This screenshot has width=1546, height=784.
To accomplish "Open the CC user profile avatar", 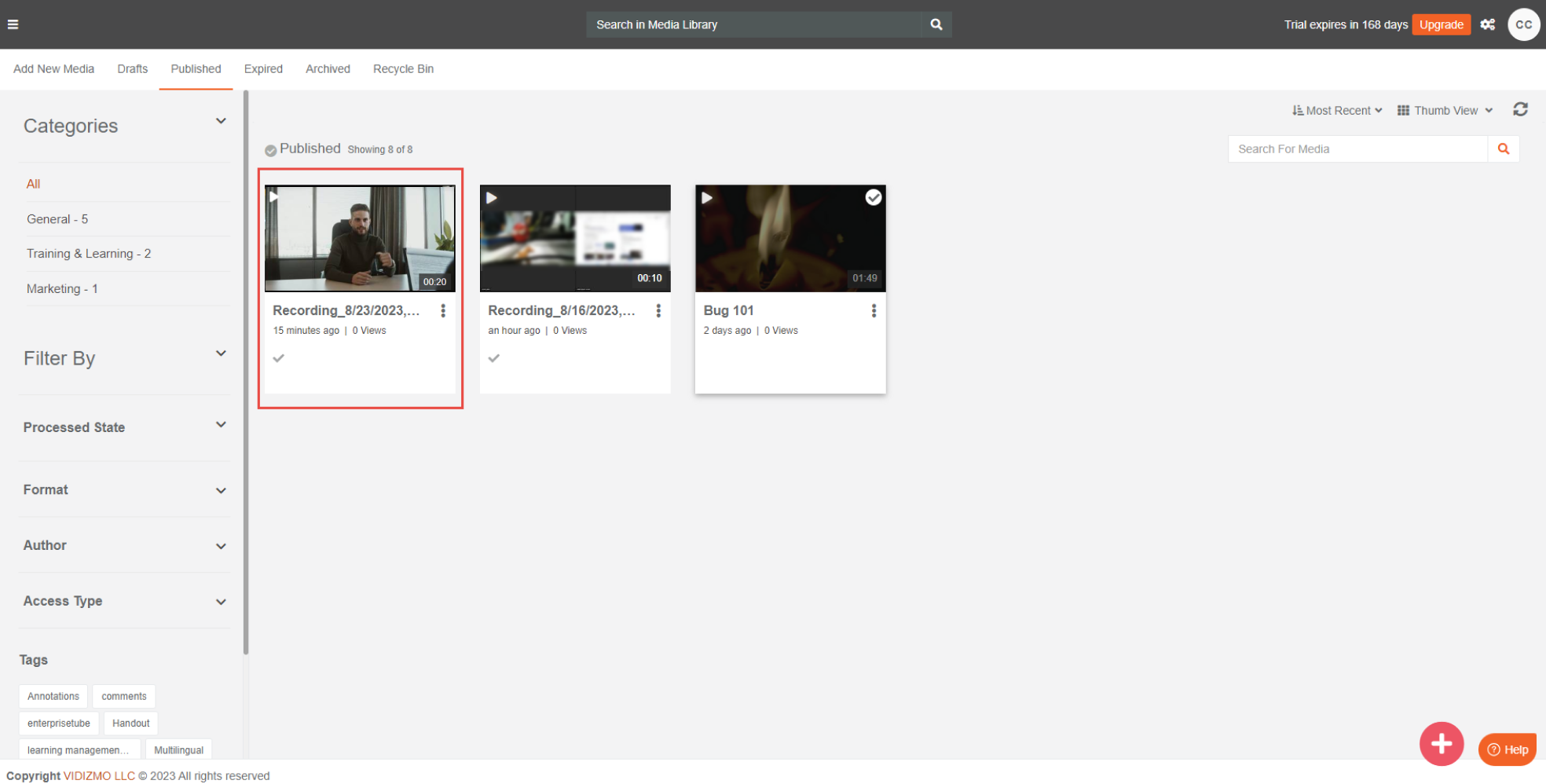I will click(x=1522, y=24).
